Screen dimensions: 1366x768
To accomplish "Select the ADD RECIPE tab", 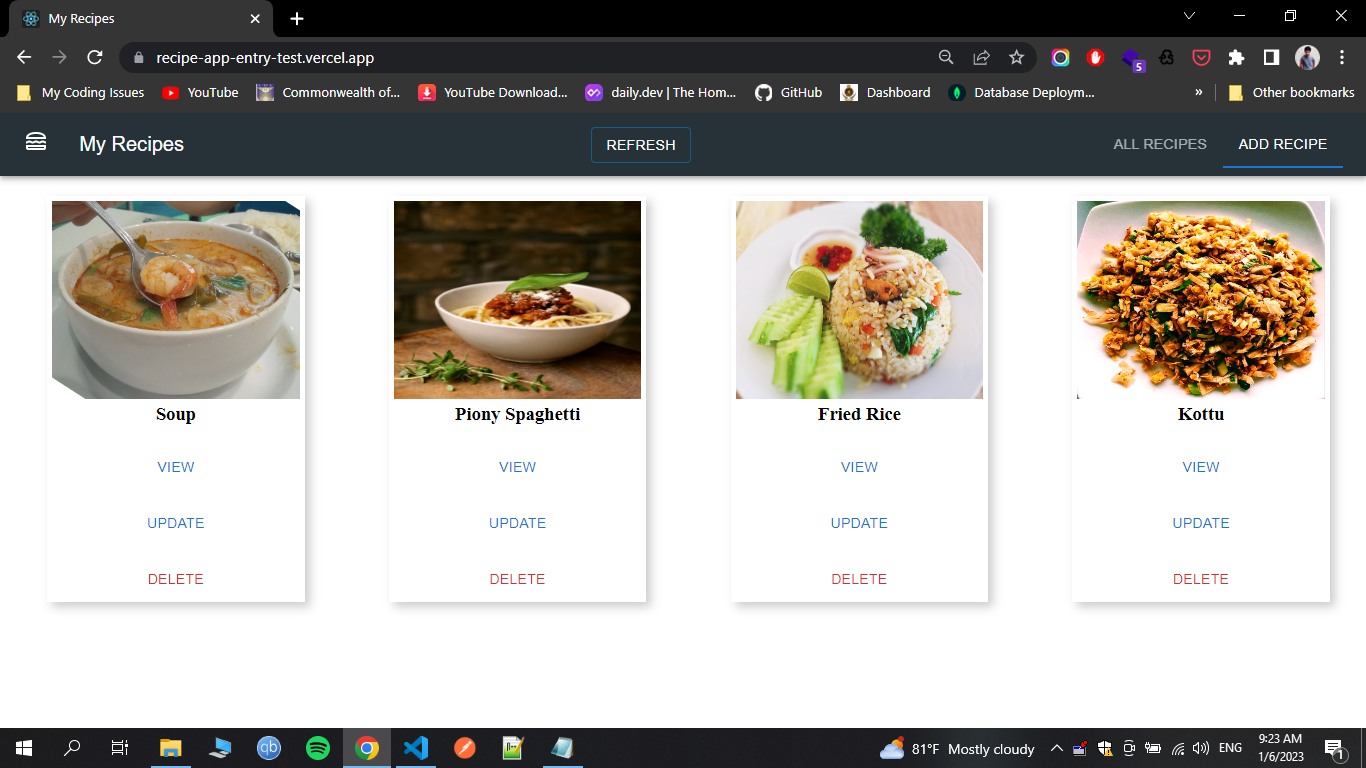I will coord(1282,143).
